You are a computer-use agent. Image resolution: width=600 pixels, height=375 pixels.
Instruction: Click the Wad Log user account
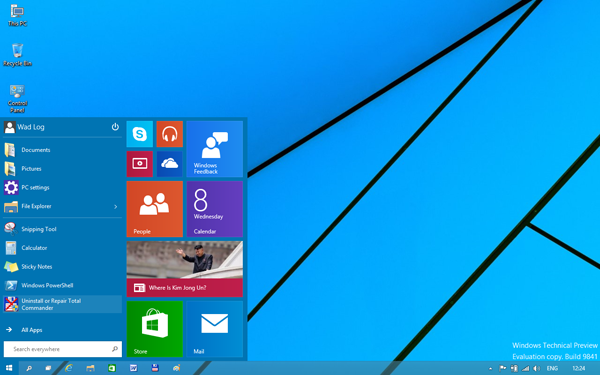[24, 127]
